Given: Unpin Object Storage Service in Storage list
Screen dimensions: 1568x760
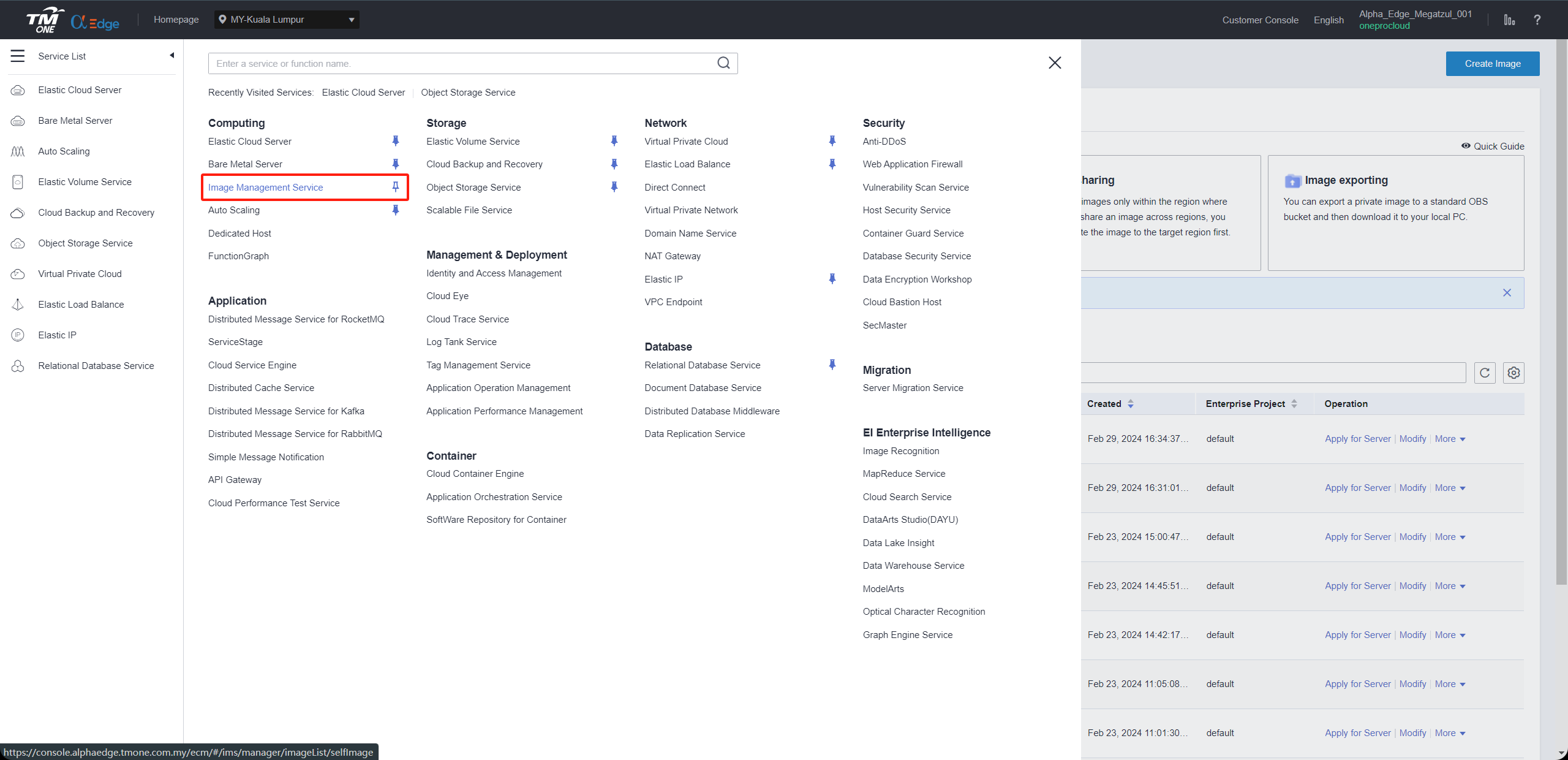Looking at the screenshot, I should click(x=614, y=187).
